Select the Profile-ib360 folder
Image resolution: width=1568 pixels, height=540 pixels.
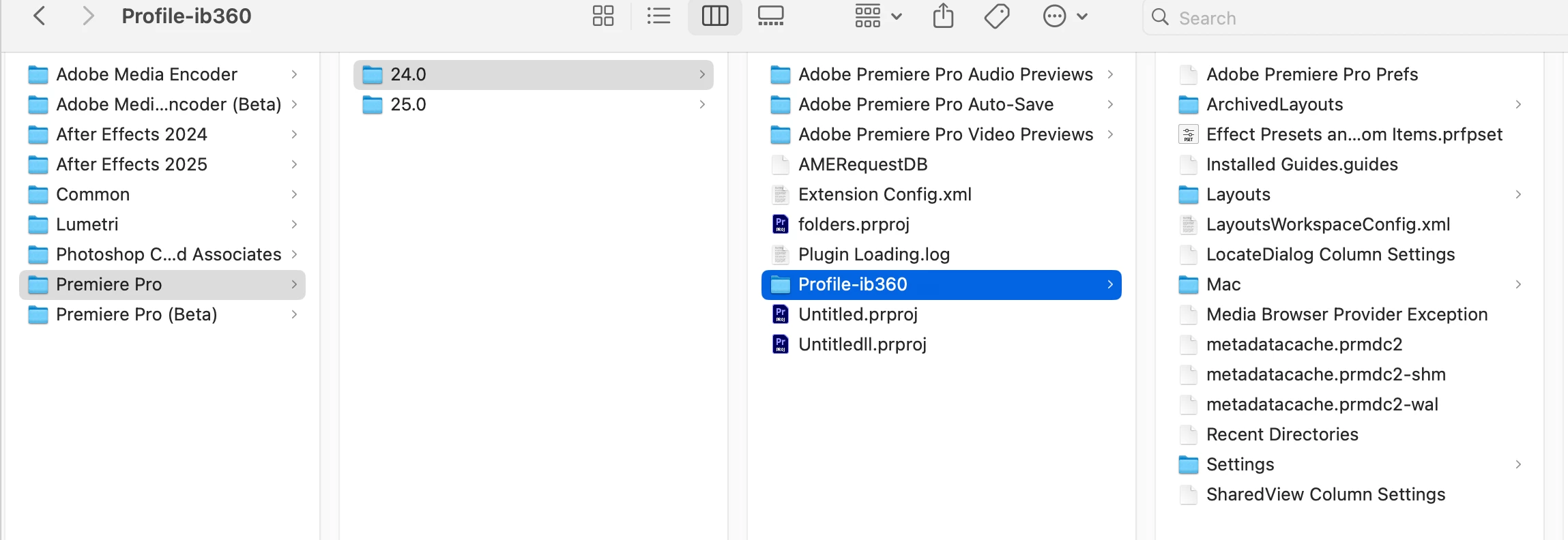tap(942, 284)
